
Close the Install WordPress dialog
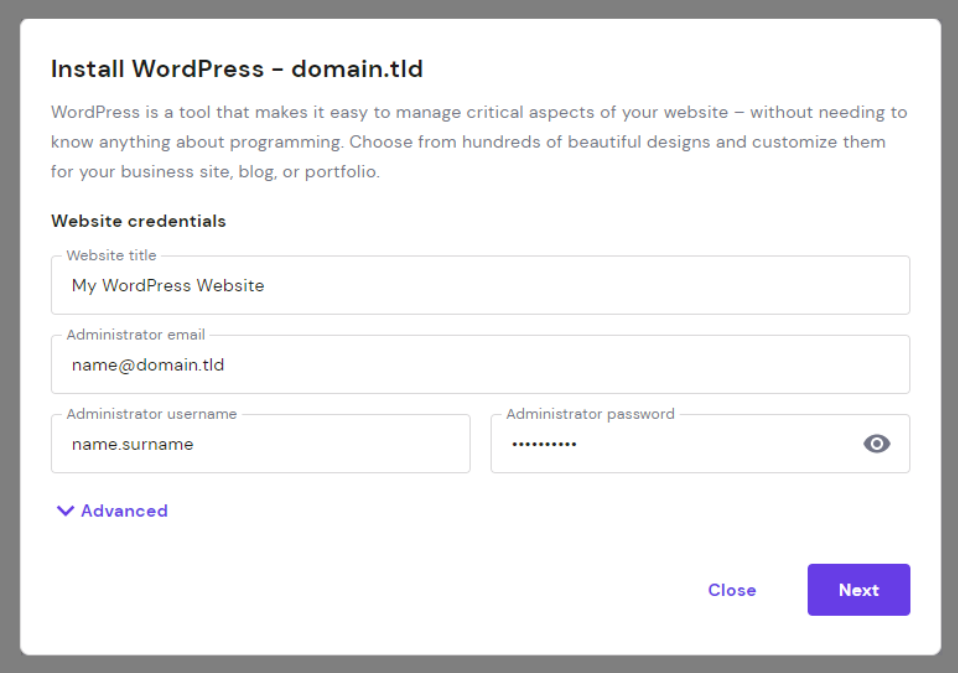(731, 590)
